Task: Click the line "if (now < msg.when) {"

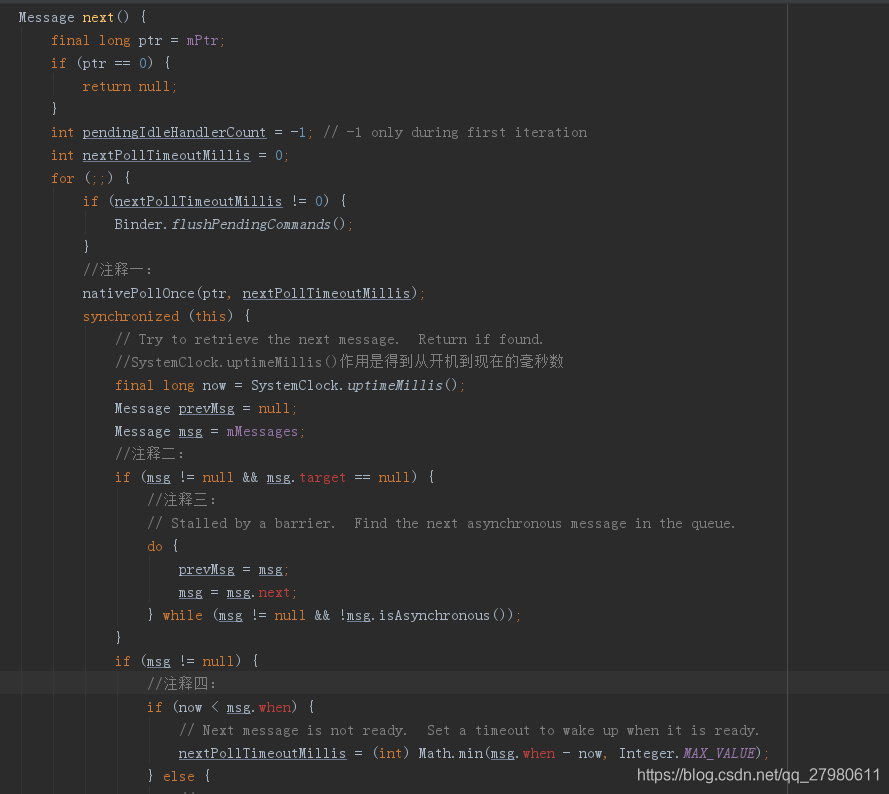Action: [x=231, y=707]
